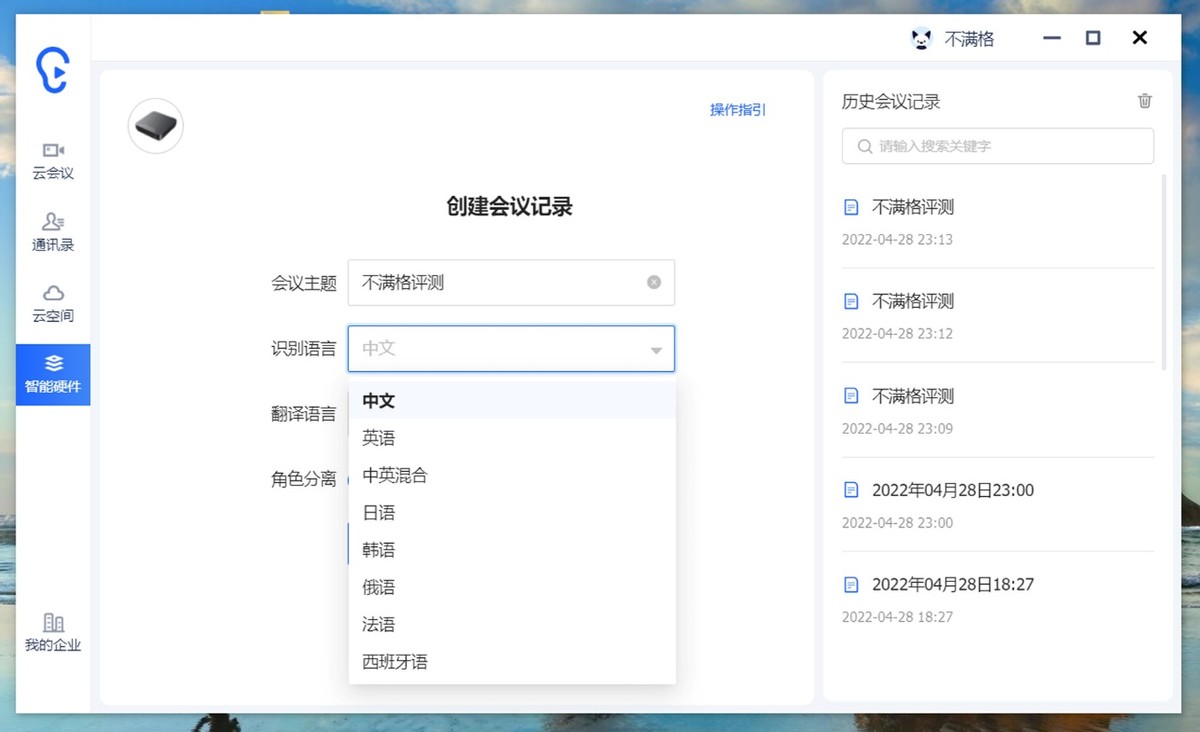Viewport: 1200px width, 732px height.
Task: Open the 通讯录 contacts icon
Action: pyautogui.click(x=53, y=227)
